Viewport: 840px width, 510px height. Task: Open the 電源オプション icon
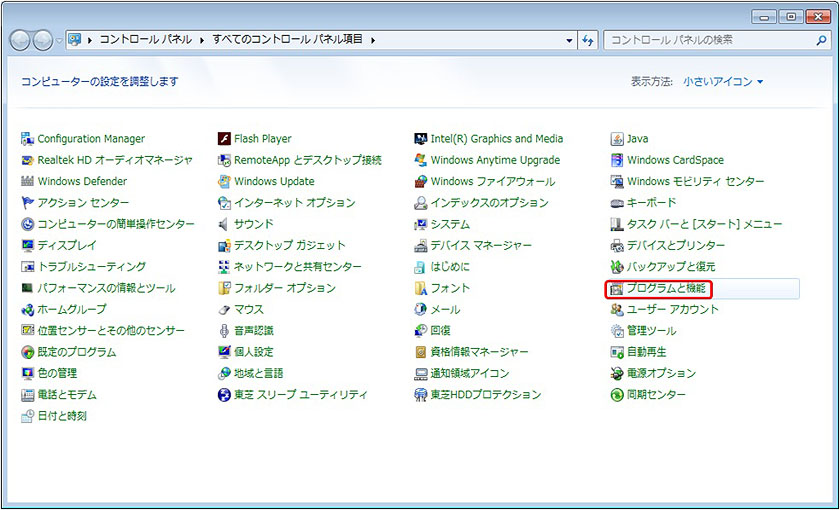coord(617,374)
